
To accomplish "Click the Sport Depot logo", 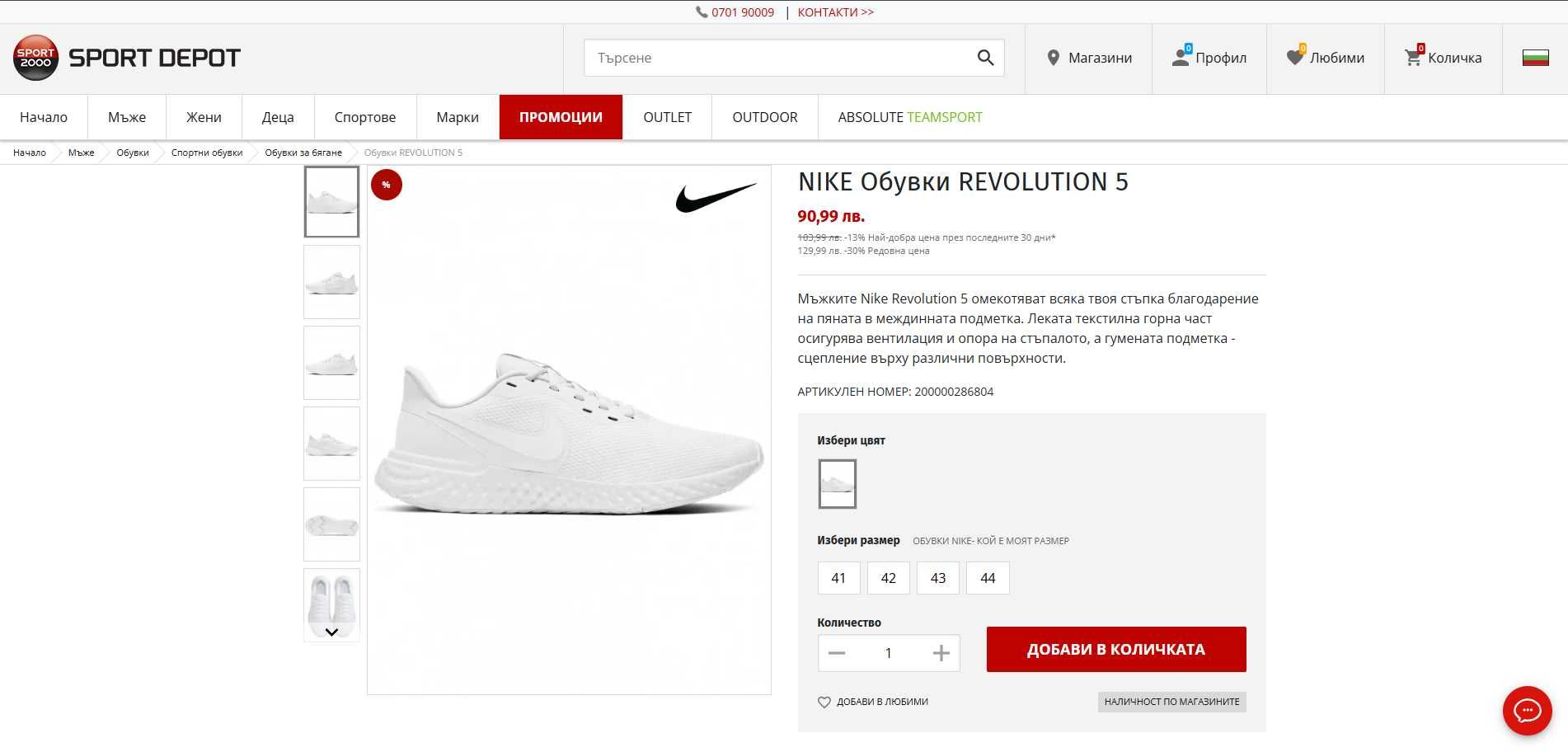I will pos(127,58).
